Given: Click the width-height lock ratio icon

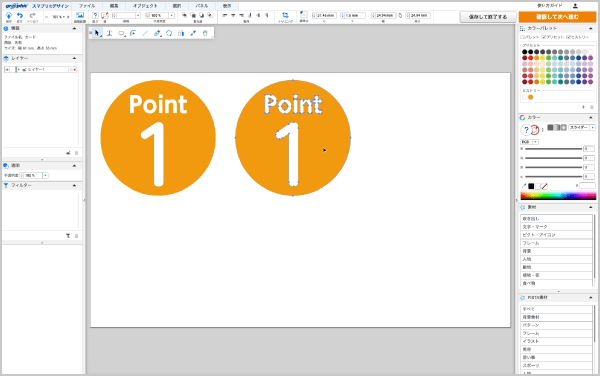Looking at the screenshot, I should pos(400,16).
